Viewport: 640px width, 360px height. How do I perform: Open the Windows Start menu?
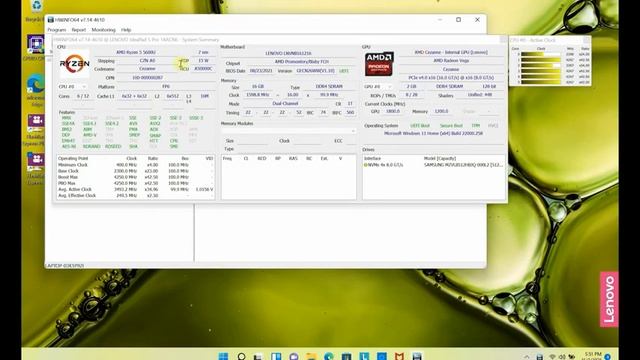coord(223,356)
